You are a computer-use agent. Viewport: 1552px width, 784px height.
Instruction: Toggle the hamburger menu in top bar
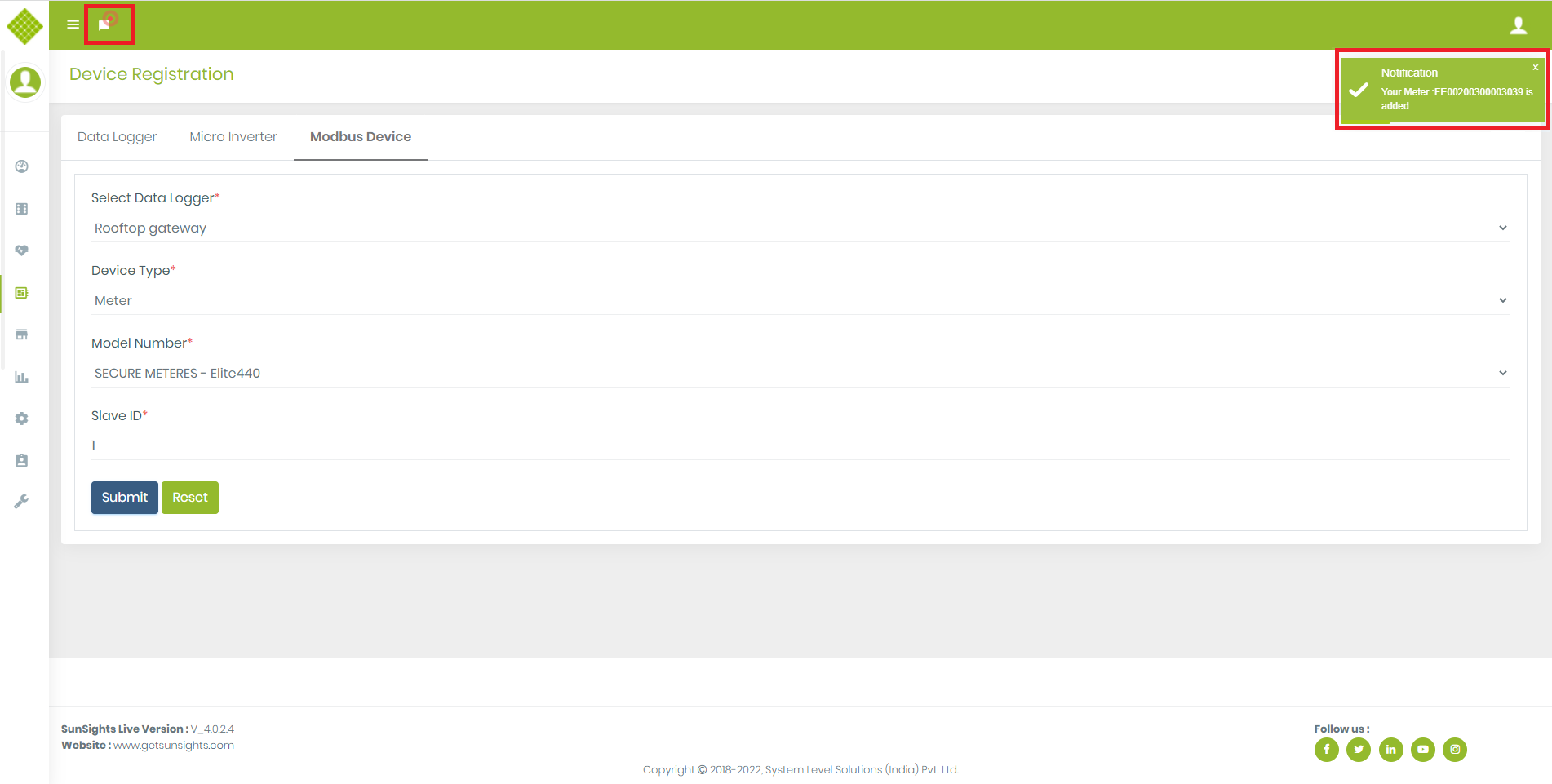click(73, 24)
